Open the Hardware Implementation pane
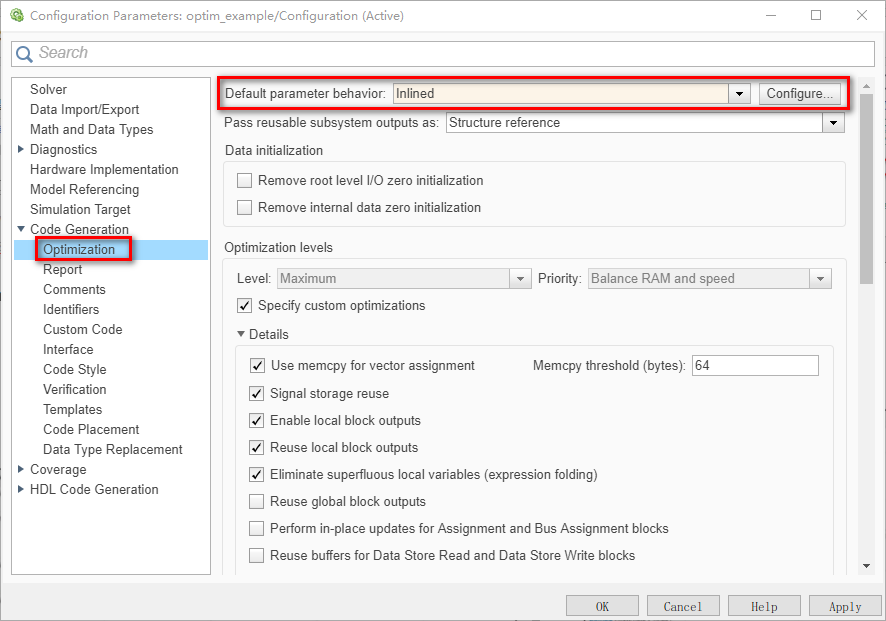Image resolution: width=886 pixels, height=621 pixels. [104, 170]
